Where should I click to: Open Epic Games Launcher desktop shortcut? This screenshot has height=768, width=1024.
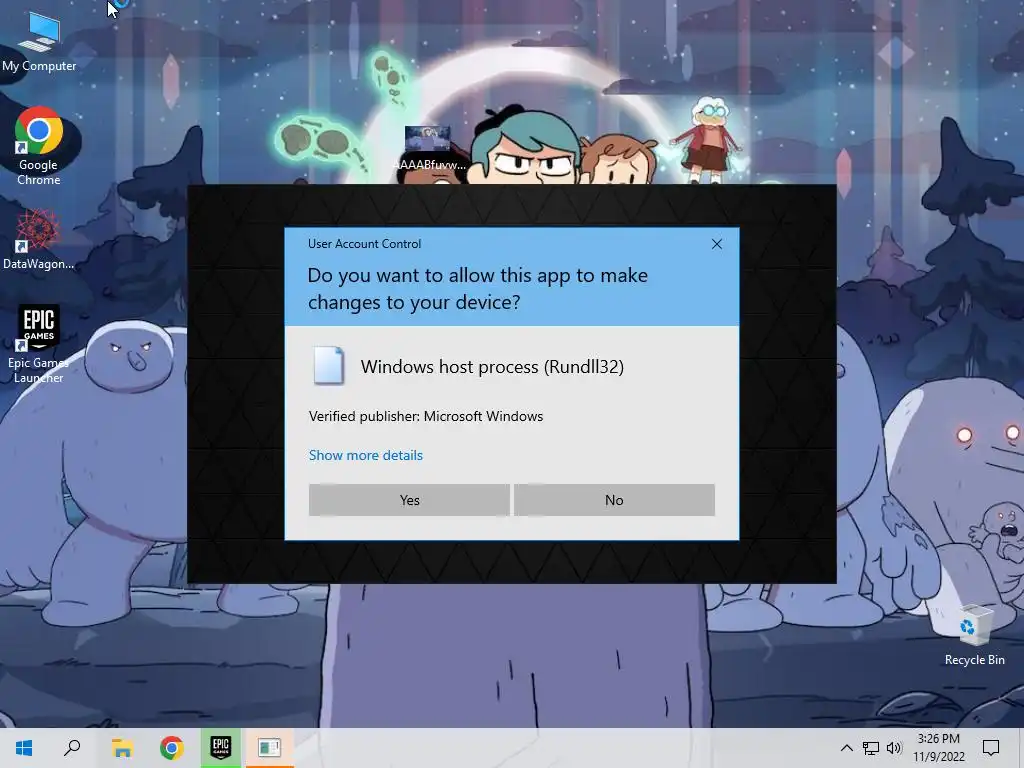click(39, 345)
